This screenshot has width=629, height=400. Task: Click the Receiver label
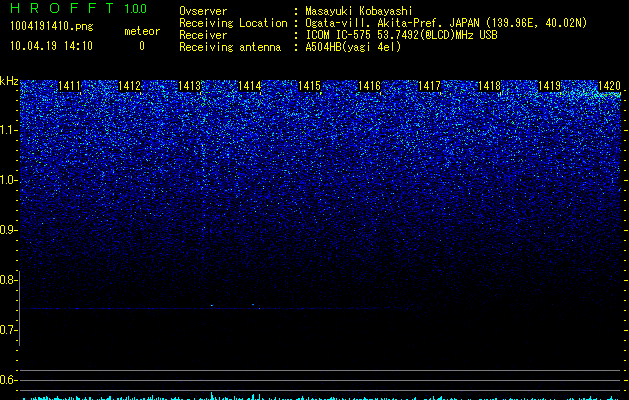[x=203, y=35]
